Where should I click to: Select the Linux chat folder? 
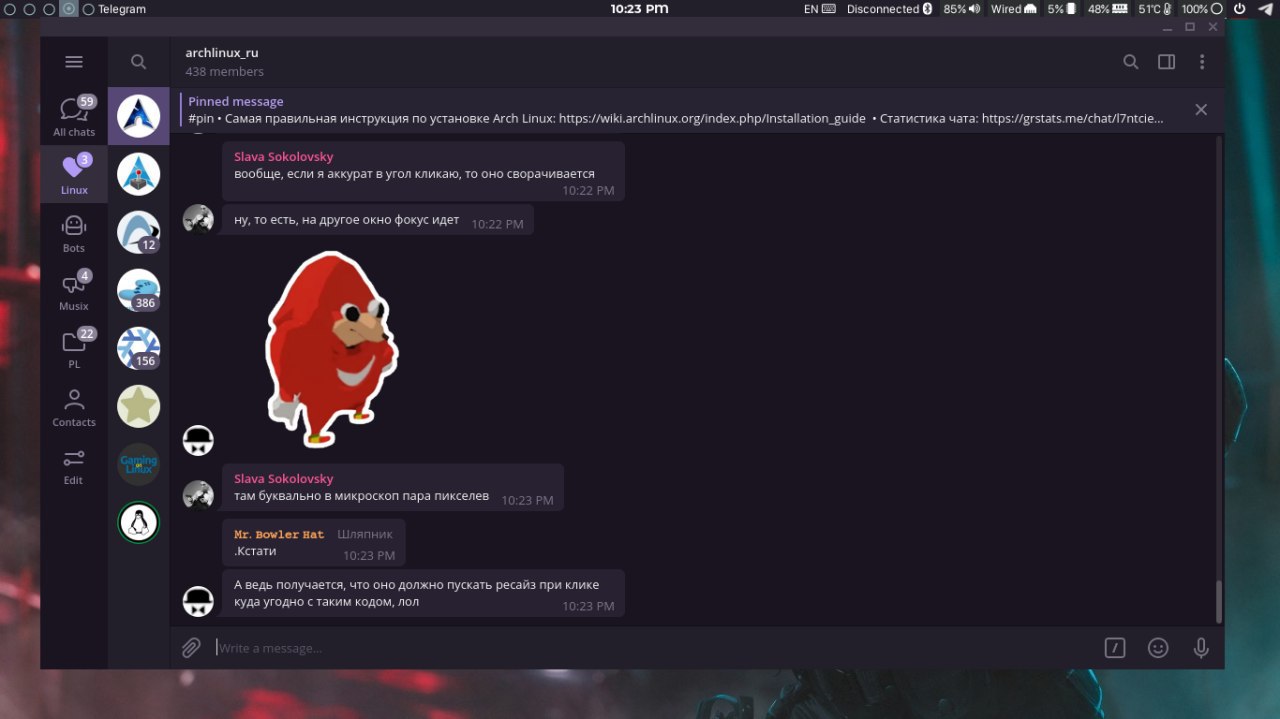pos(74,175)
